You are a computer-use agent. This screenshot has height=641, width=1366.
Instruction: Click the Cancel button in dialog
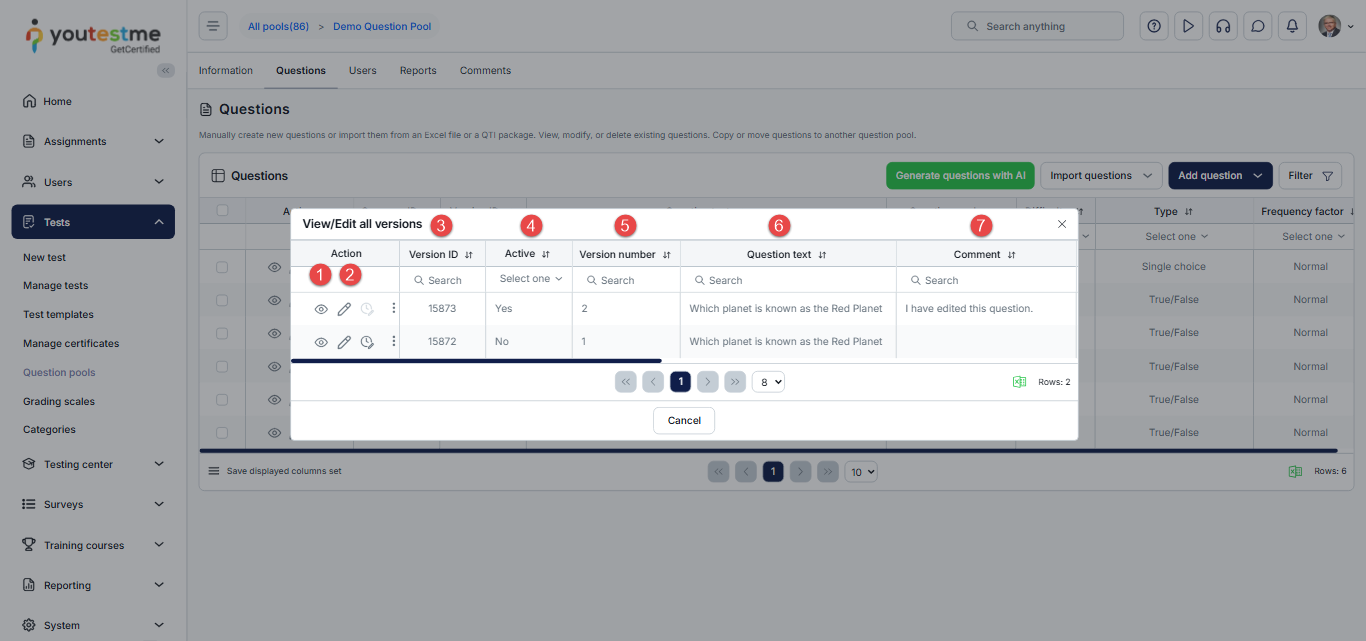tap(684, 421)
